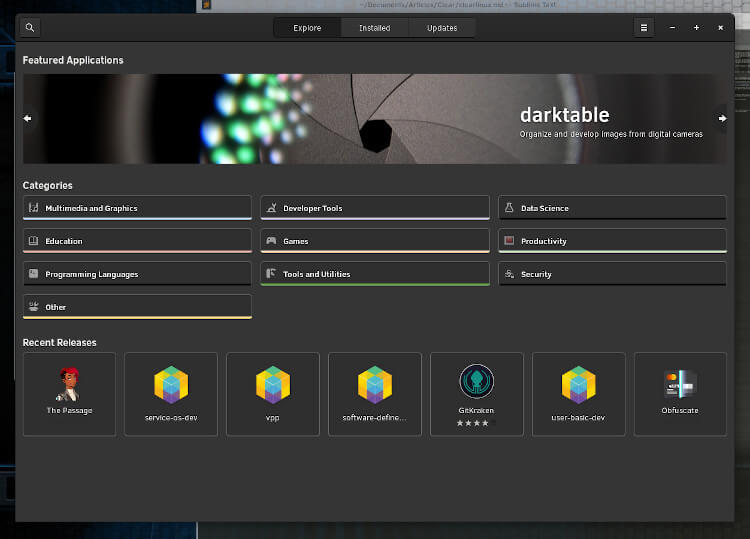Viewport: 750px width, 539px height.
Task: Click the Programming Languages category icon
Action: pyautogui.click(x=33, y=274)
